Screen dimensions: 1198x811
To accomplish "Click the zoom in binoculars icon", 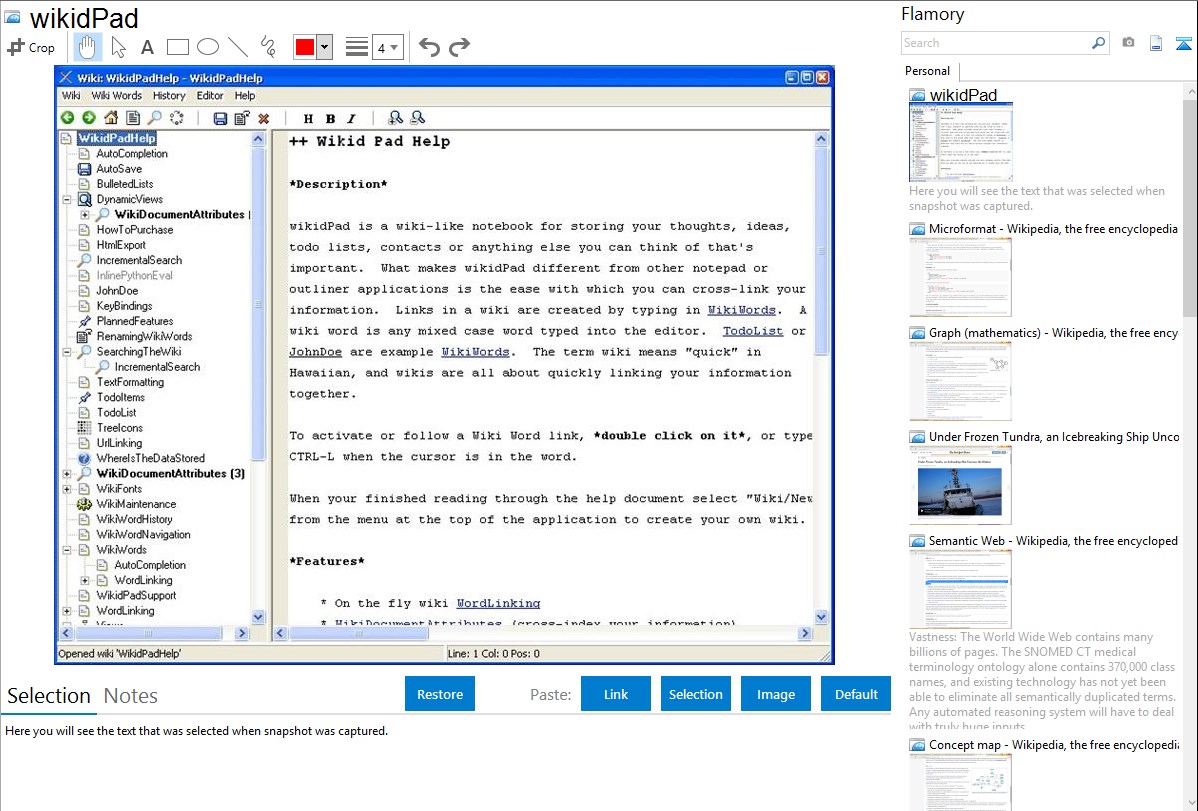I will point(395,118).
